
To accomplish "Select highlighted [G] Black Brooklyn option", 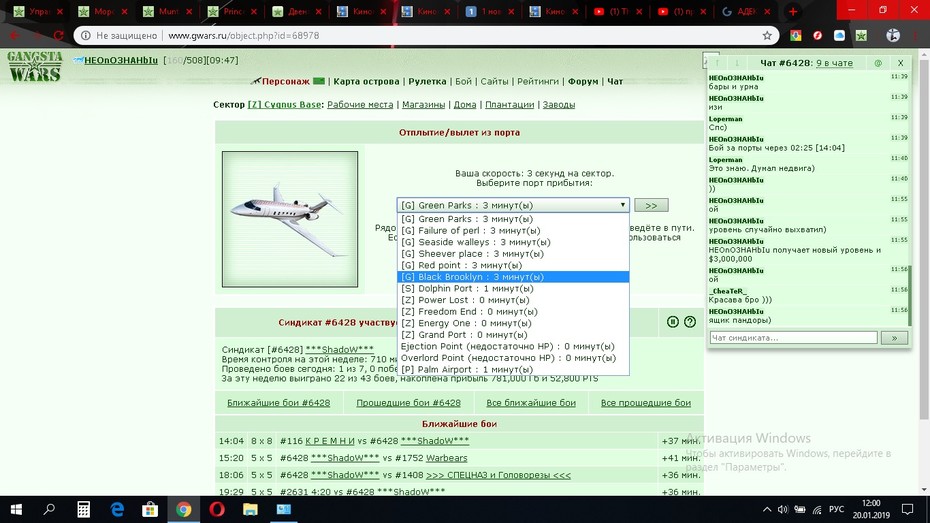I will coord(513,277).
